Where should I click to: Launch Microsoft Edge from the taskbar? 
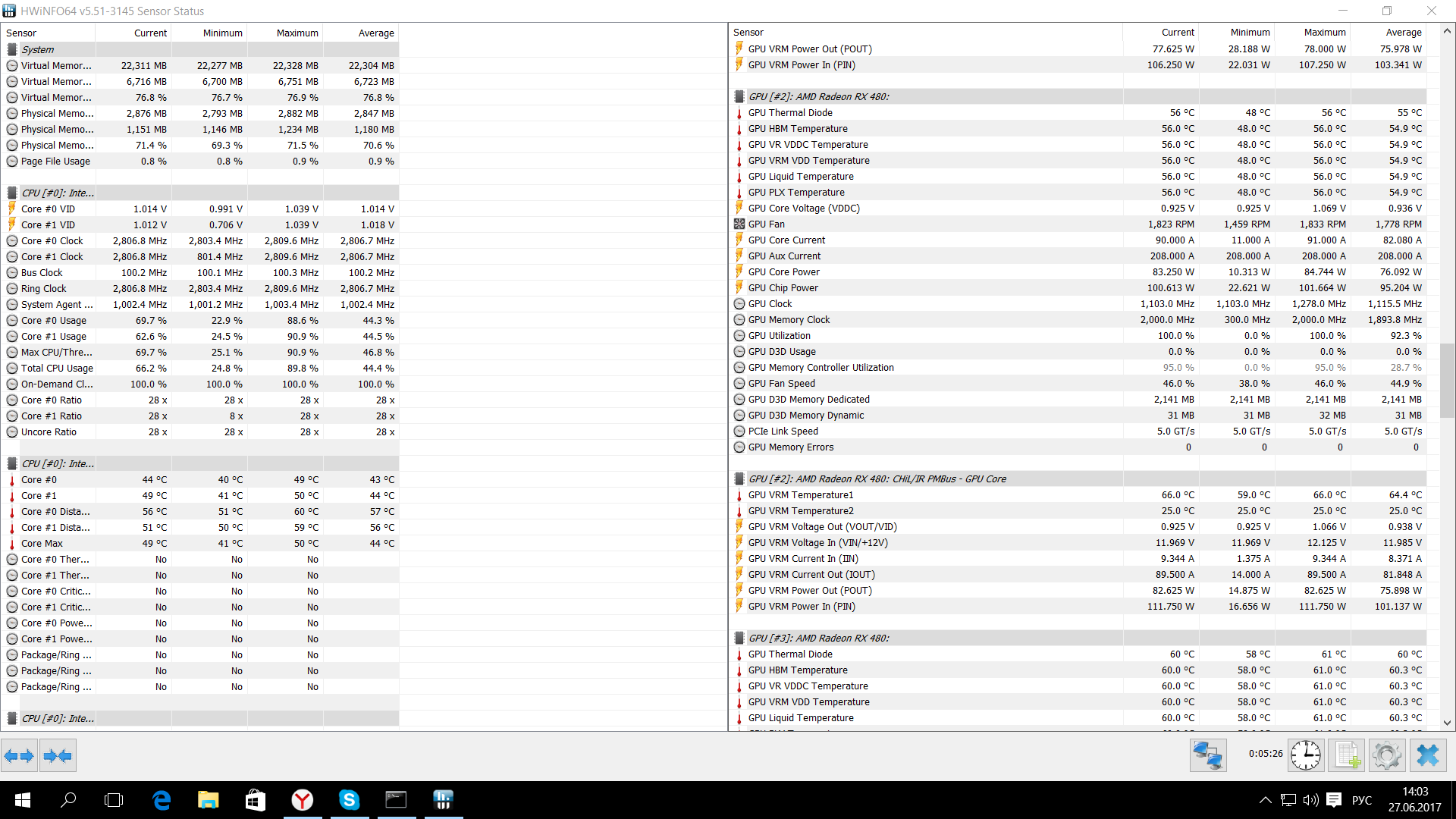coord(162,800)
